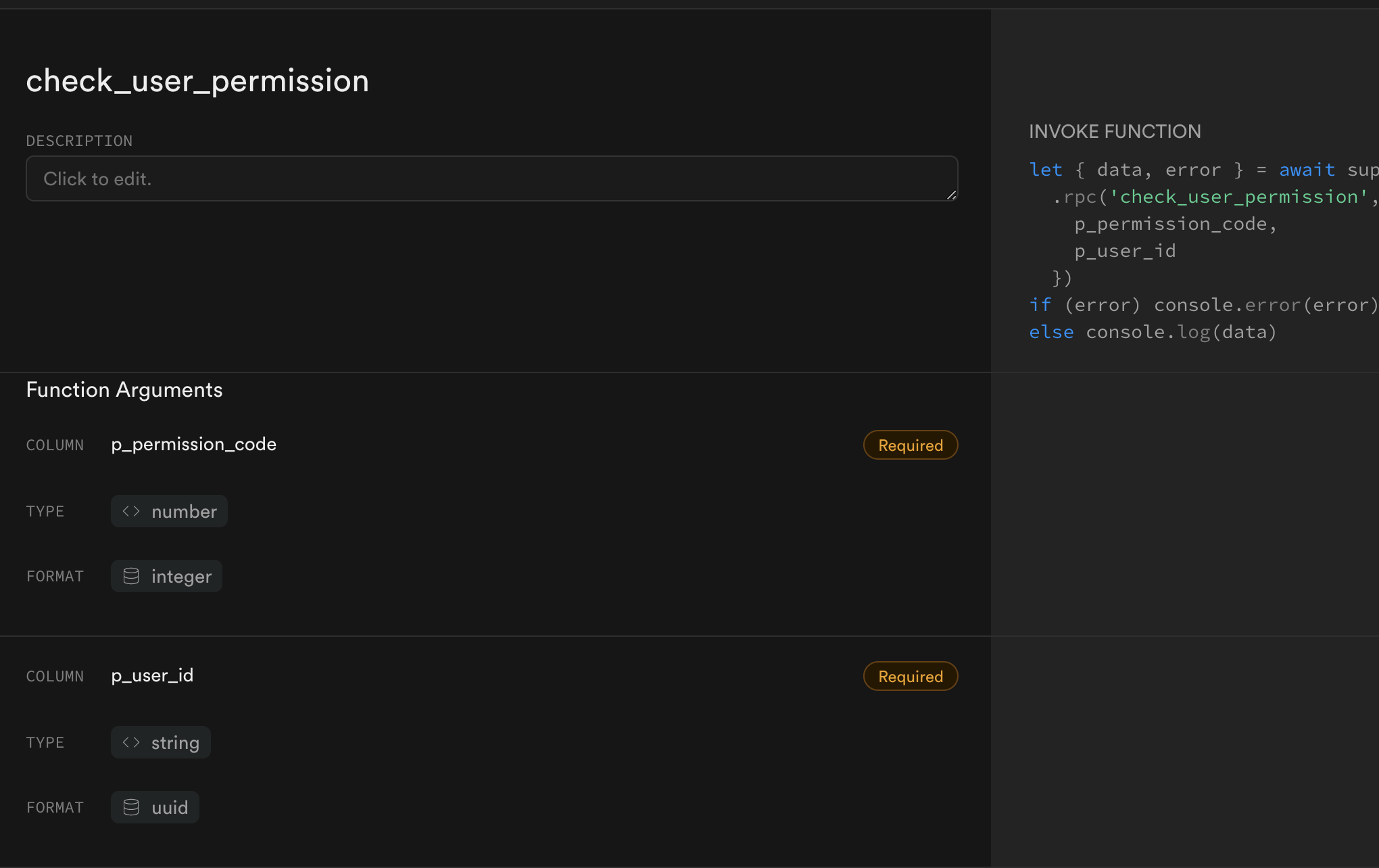Select the uuid format chip

[155, 807]
